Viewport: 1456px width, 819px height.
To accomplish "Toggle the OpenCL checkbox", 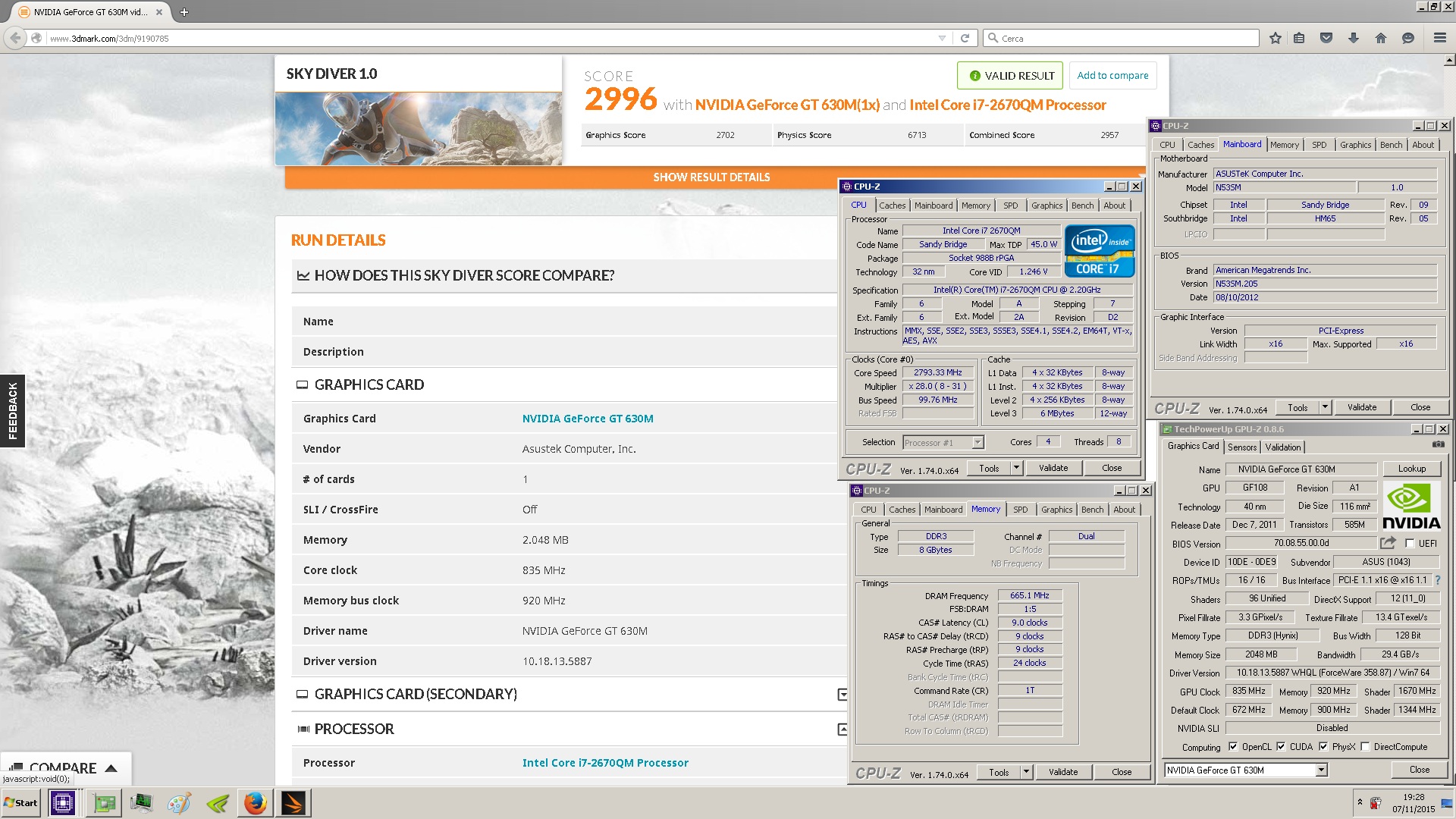I will [x=1233, y=746].
